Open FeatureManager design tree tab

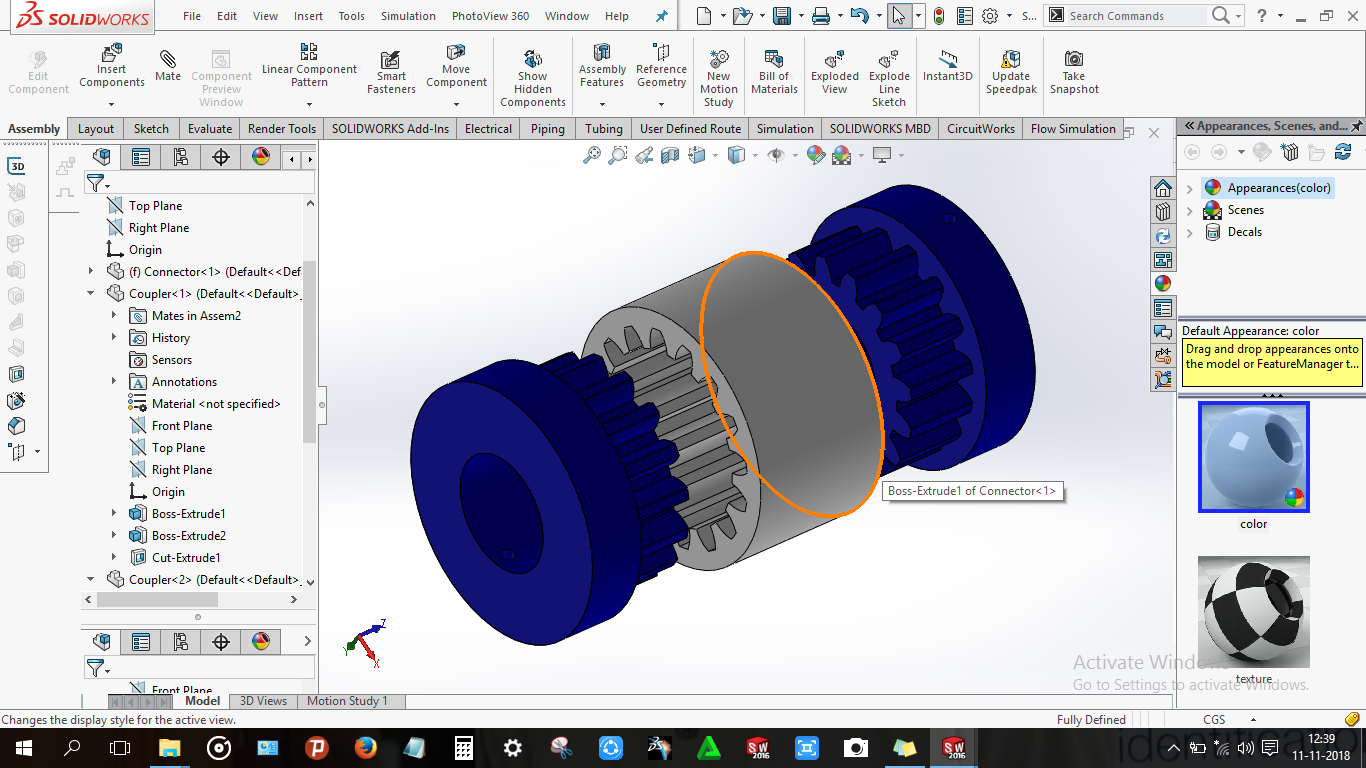click(x=102, y=157)
